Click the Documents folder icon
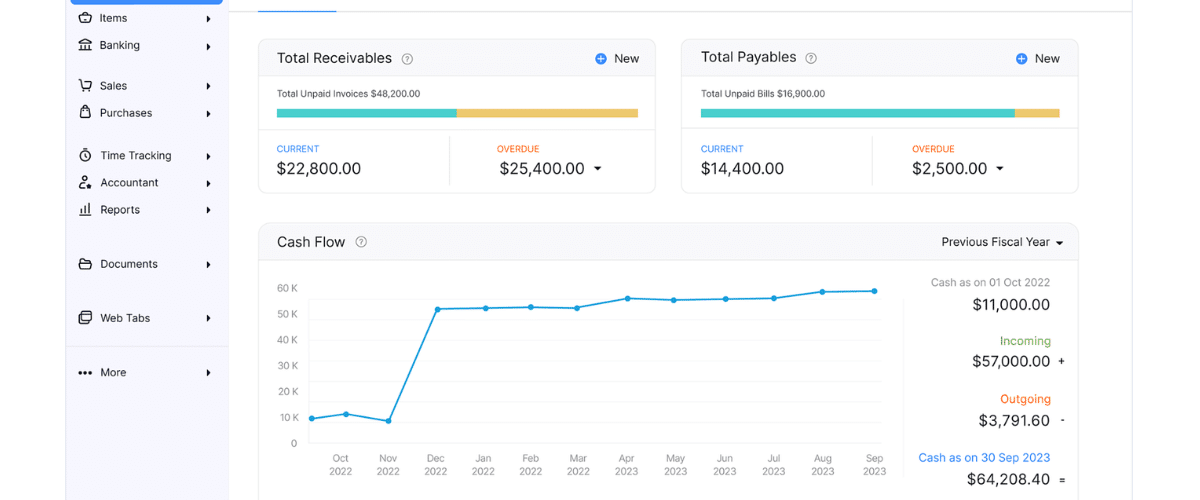Image resolution: width=1200 pixels, height=500 pixels. [85, 264]
